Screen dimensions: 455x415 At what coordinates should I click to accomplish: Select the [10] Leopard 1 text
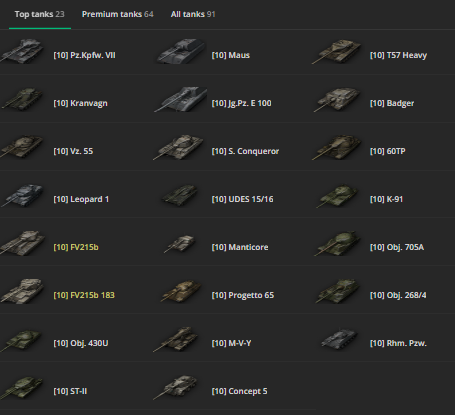point(81,199)
